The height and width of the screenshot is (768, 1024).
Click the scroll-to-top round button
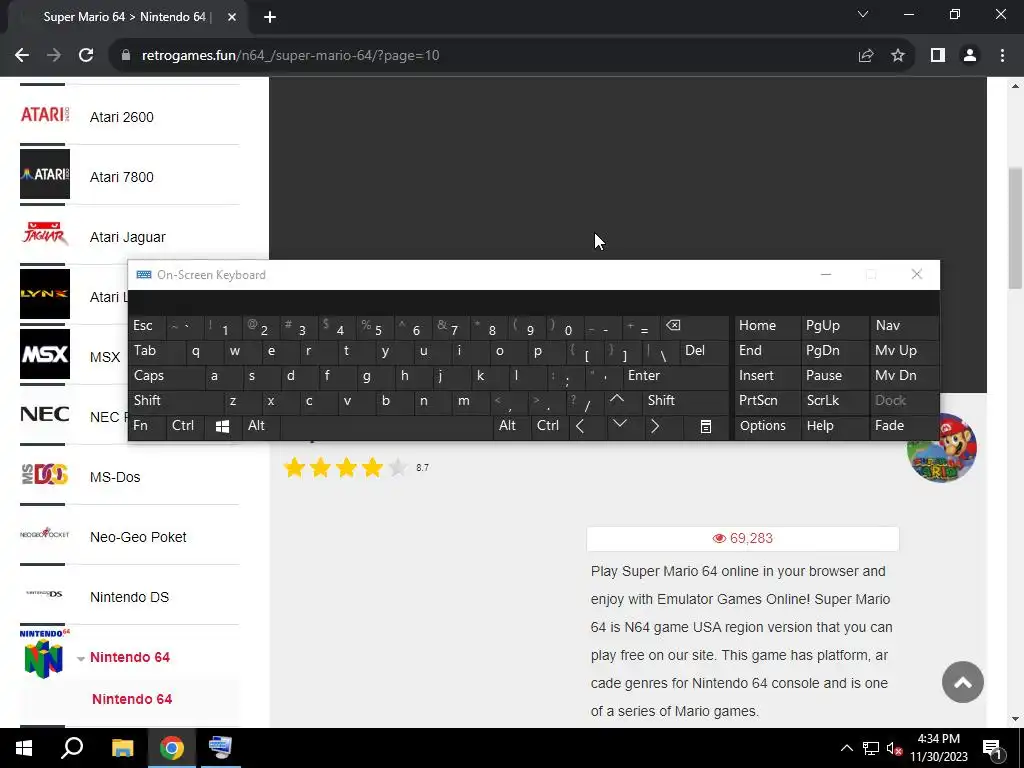click(963, 682)
